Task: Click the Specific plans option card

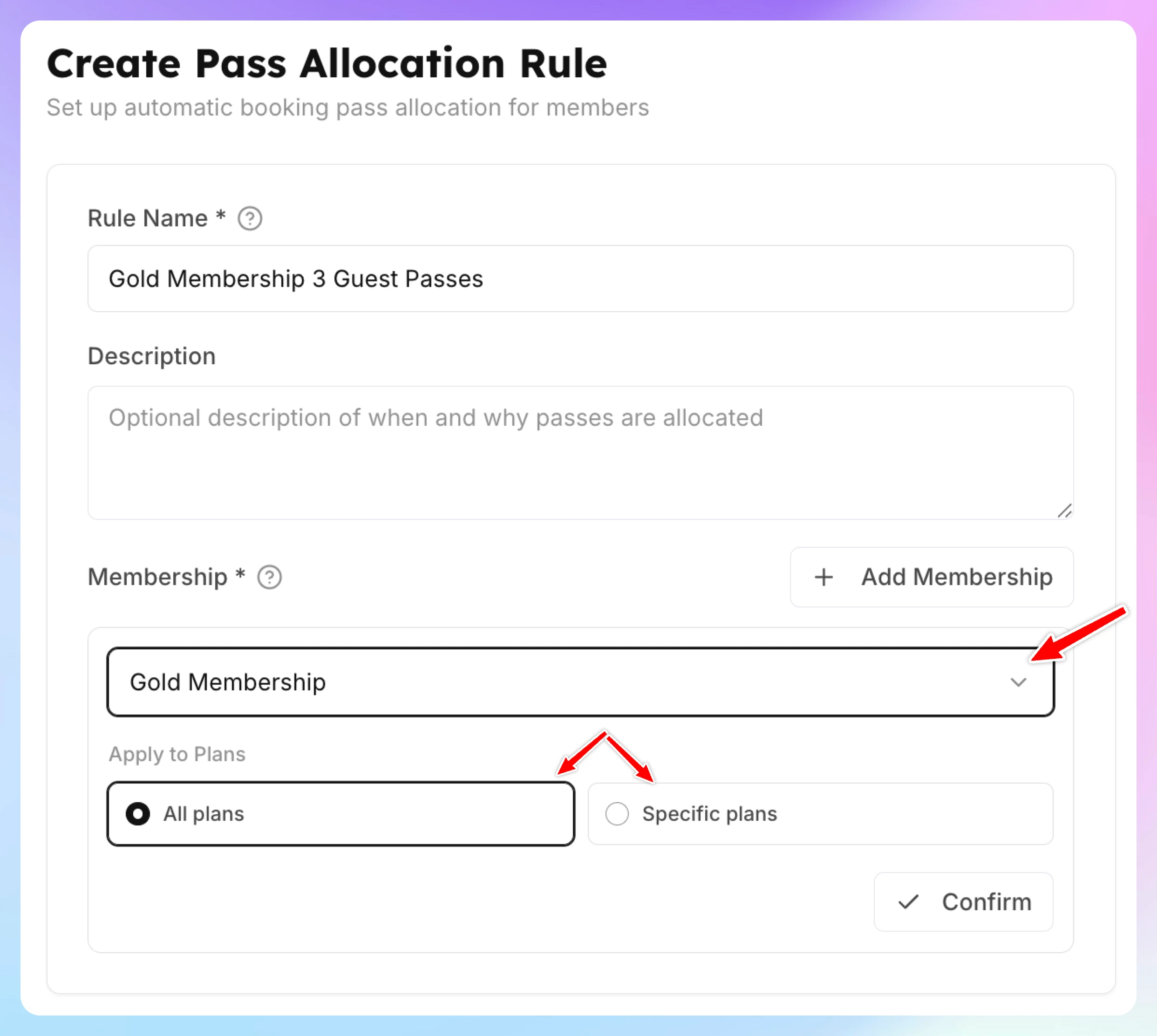Action: tap(820, 814)
